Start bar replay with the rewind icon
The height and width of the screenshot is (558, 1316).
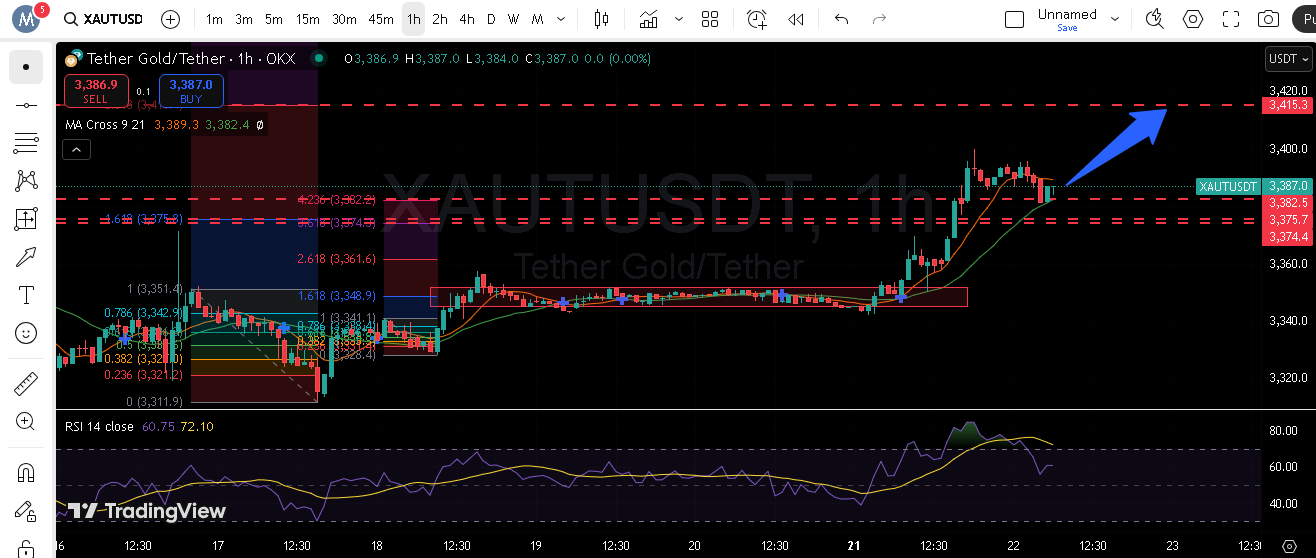pyautogui.click(x=796, y=19)
